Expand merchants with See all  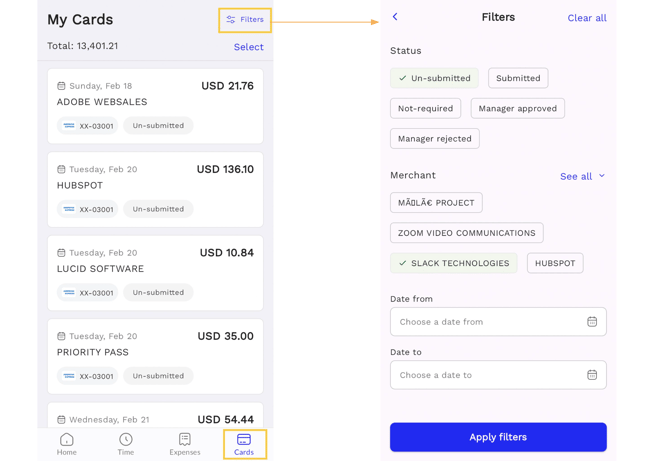tap(582, 176)
